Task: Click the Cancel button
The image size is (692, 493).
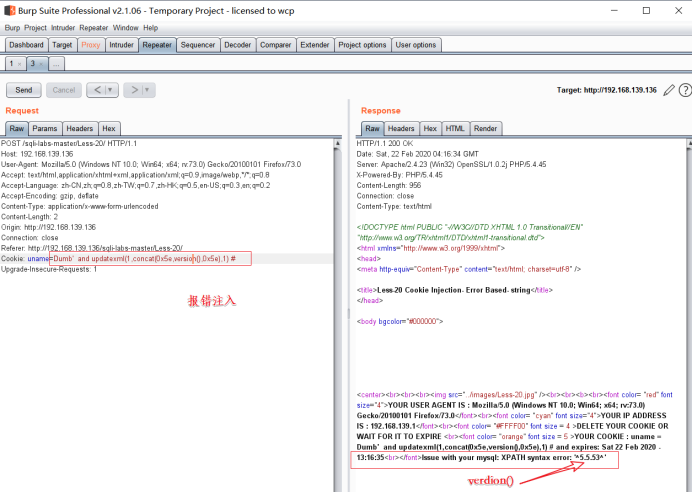Action: click(x=64, y=90)
